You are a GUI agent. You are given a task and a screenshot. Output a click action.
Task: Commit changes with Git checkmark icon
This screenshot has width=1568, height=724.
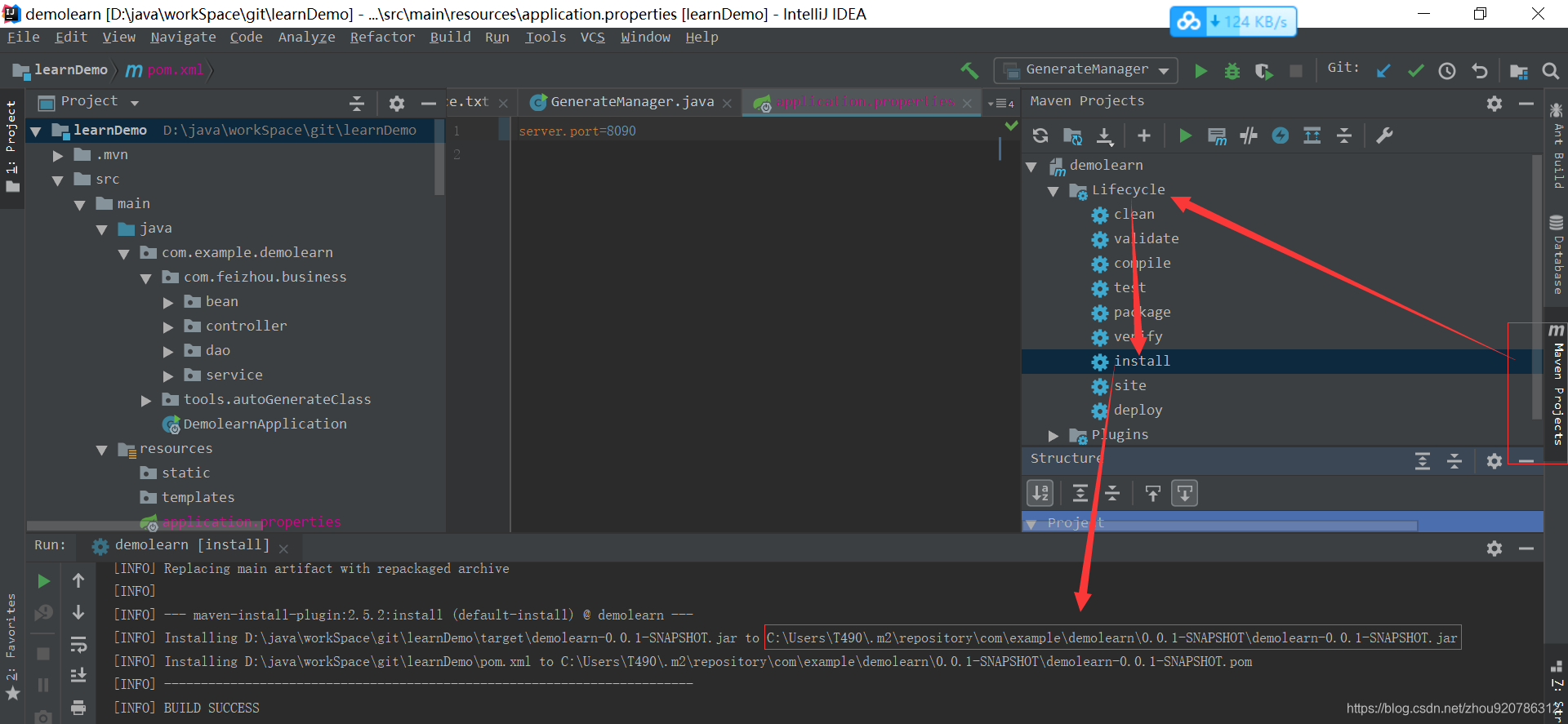(1415, 71)
